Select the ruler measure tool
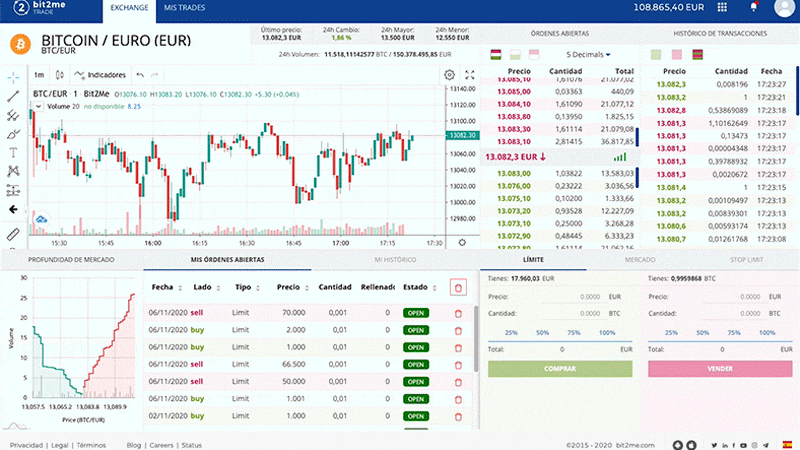The width and height of the screenshot is (800, 450). [13, 234]
